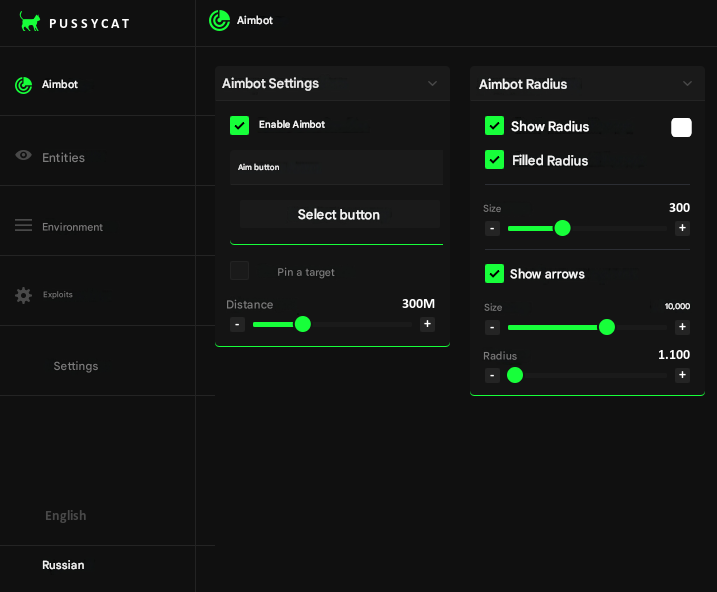Select English language
Screen dimensions: 717x592
point(65,516)
